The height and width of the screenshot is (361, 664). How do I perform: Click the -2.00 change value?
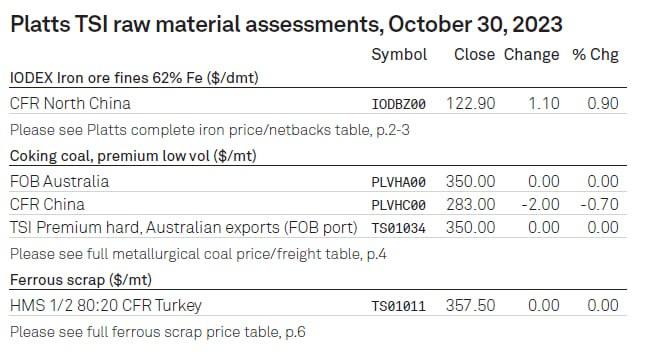(x=540, y=205)
